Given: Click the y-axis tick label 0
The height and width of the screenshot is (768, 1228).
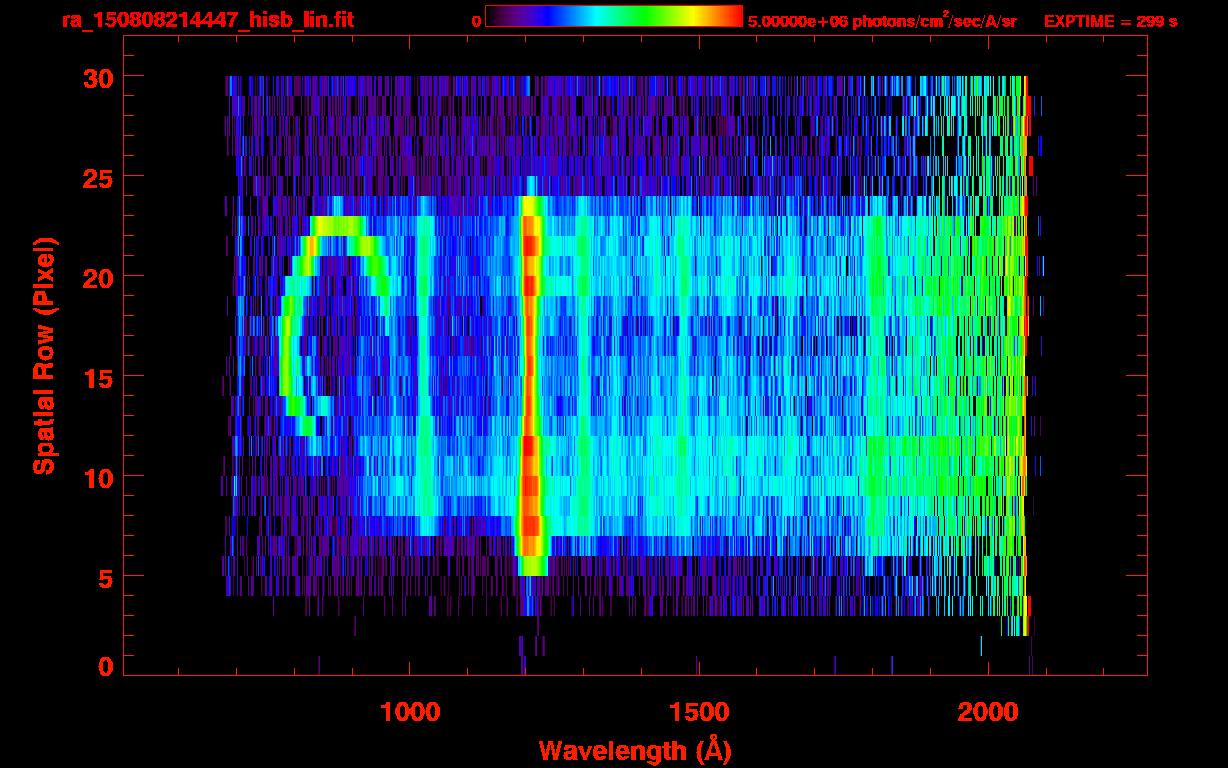Looking at the screenshot, I should point(105,666).
